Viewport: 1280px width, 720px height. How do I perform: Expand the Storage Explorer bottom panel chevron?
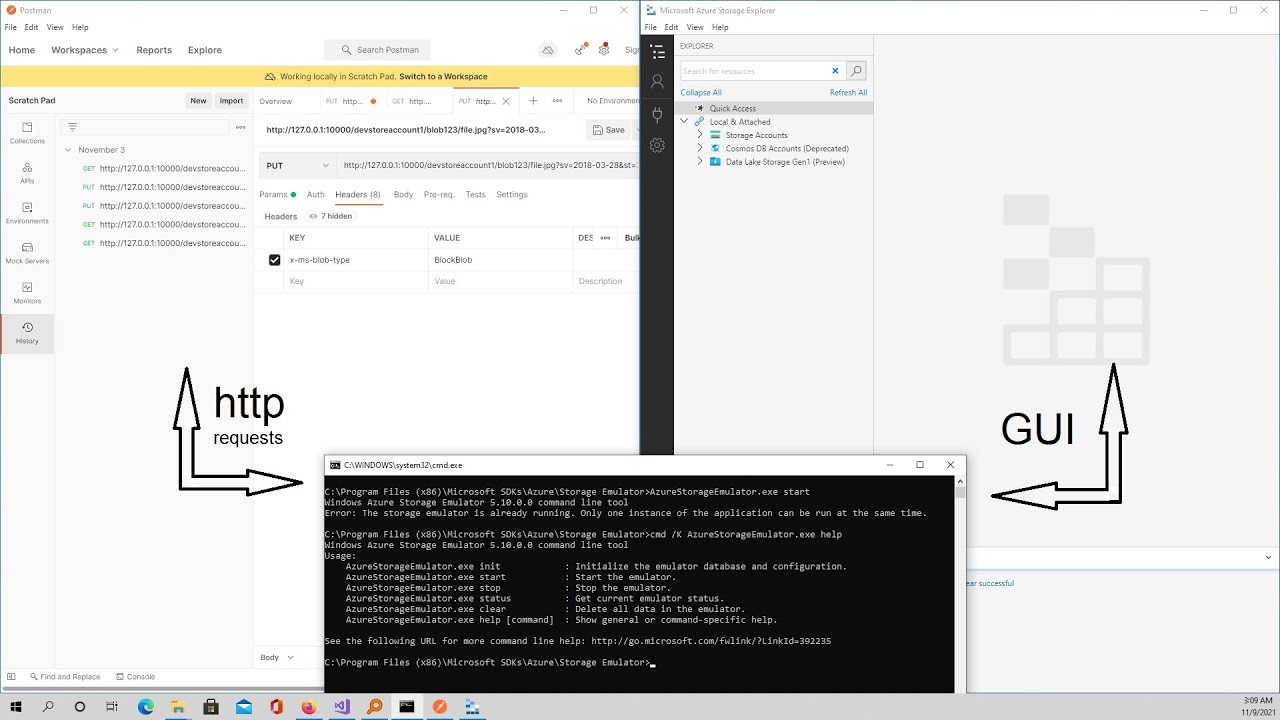1268,557
